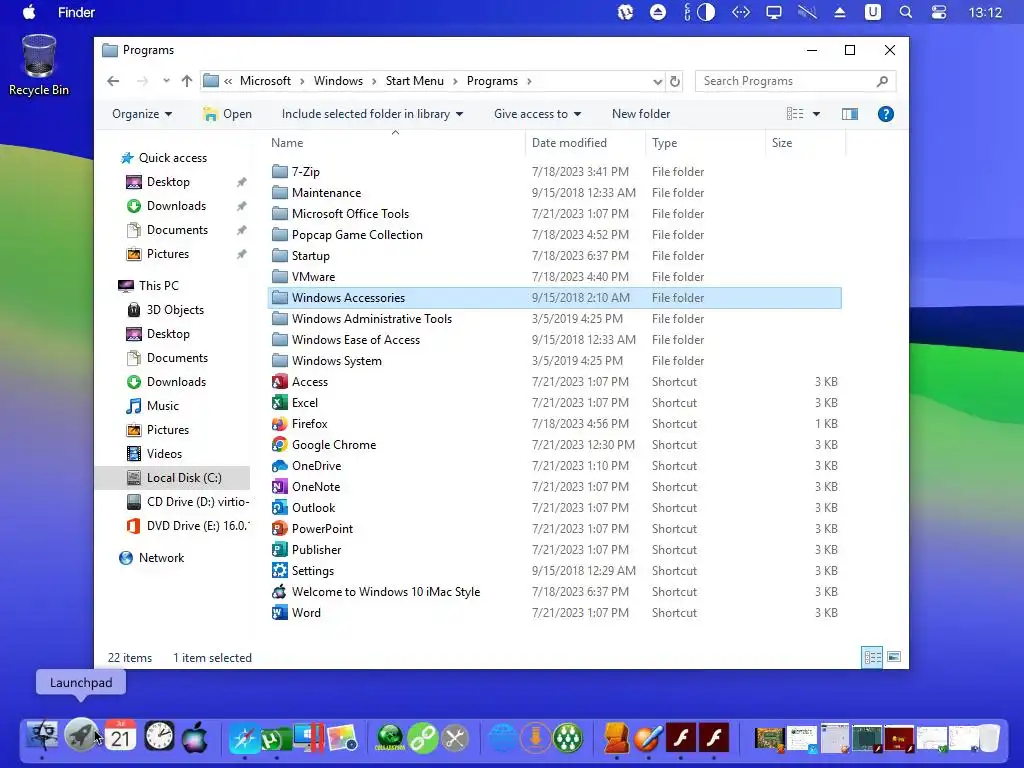
Task: Open the view options dropdown arrow
Action: pos(816,114)
